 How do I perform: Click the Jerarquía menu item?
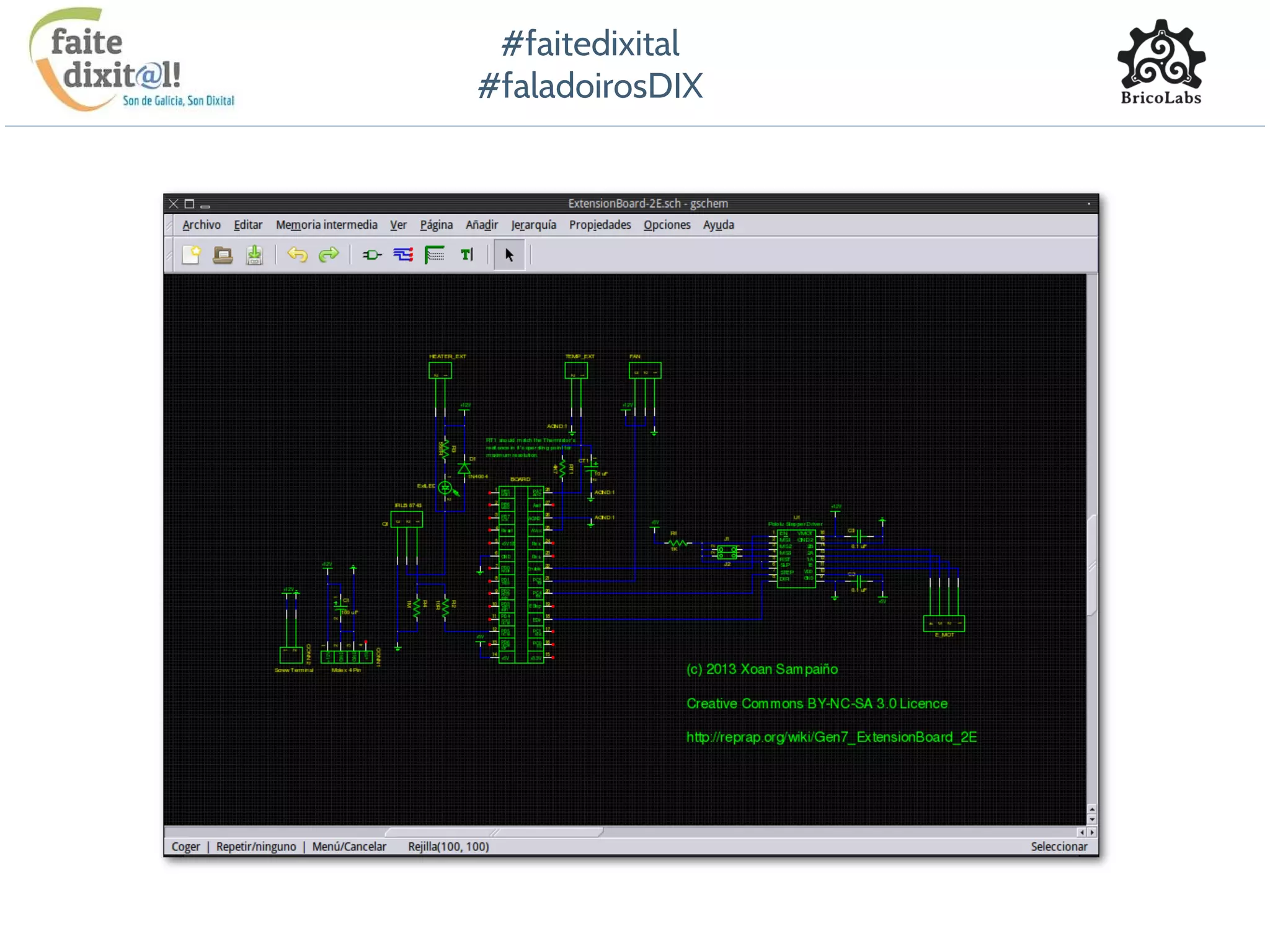click(533, 225)
